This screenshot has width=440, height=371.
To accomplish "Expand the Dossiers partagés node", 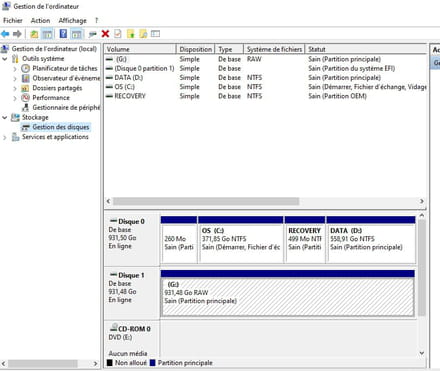I will 15,89.
